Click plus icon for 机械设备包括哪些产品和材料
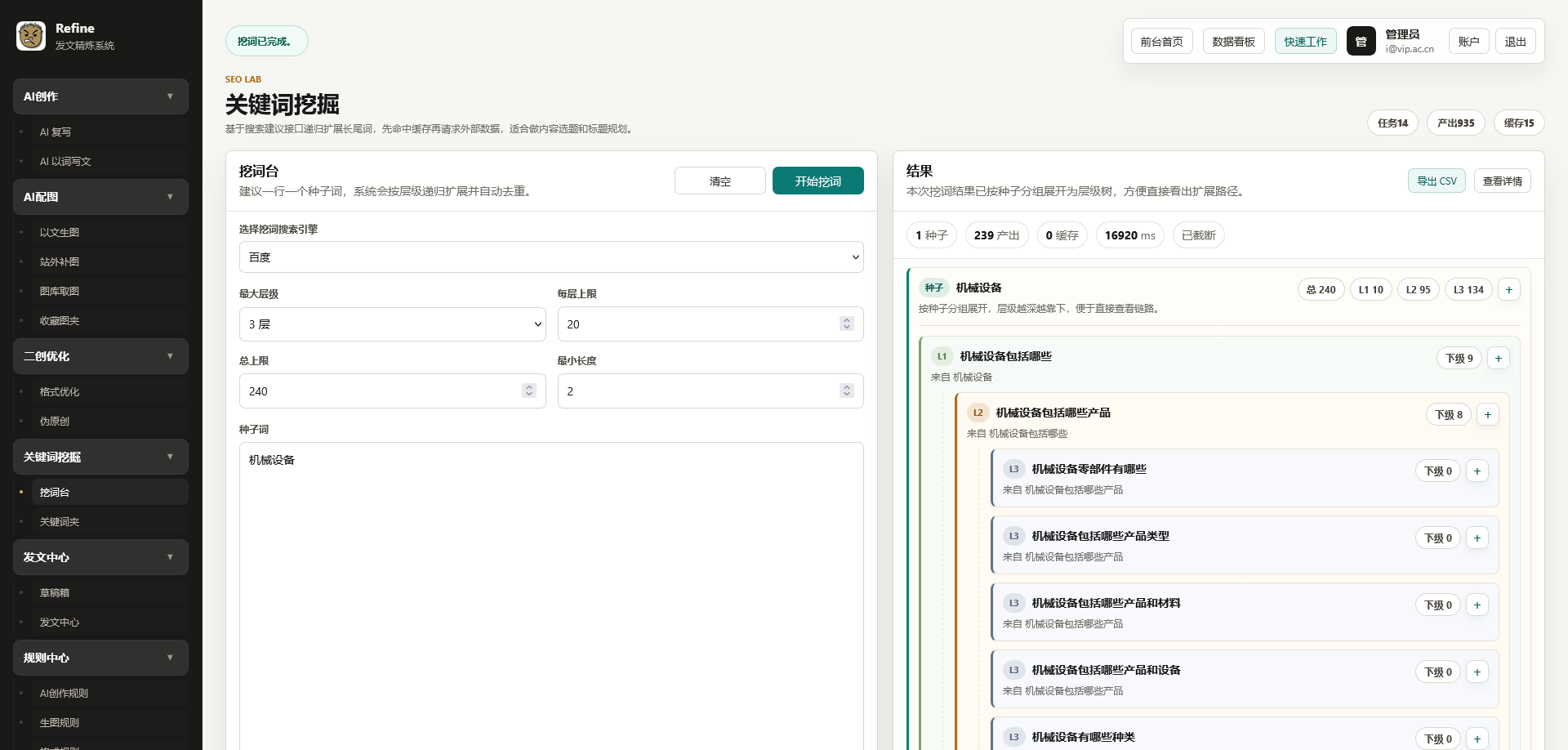The width and height of the screenshot is (1568, 750). point(1477,605)
